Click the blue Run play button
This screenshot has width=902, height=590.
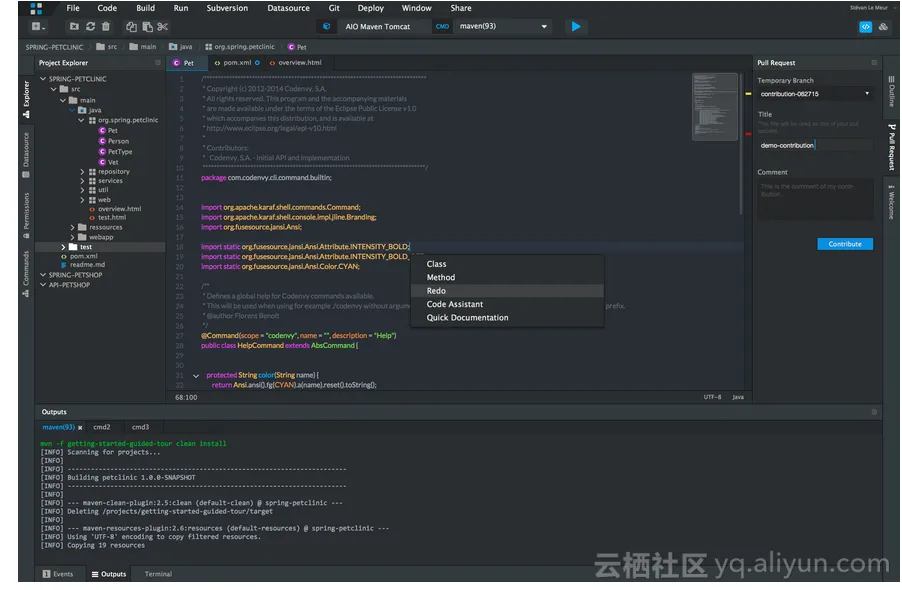point(576,27)
